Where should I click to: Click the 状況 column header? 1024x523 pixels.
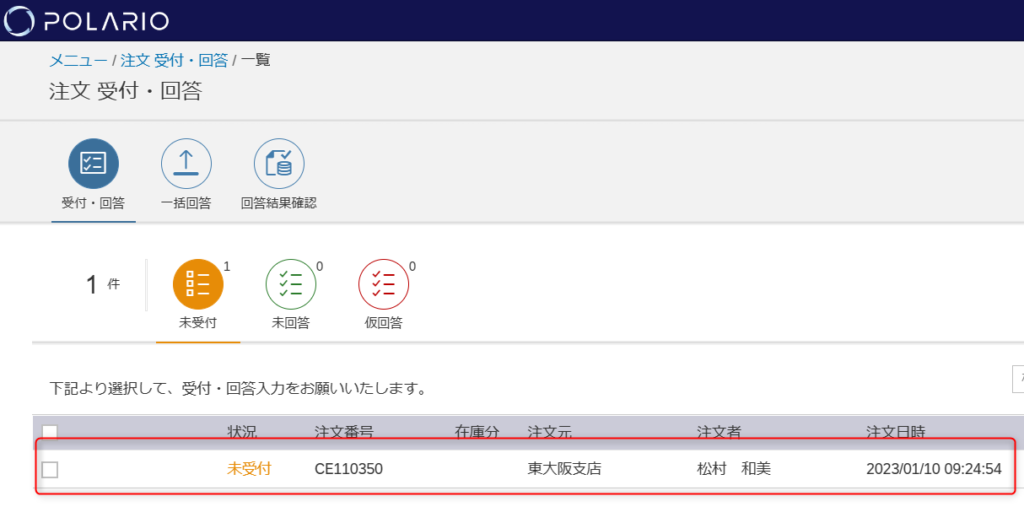click(x=242, y=432)
